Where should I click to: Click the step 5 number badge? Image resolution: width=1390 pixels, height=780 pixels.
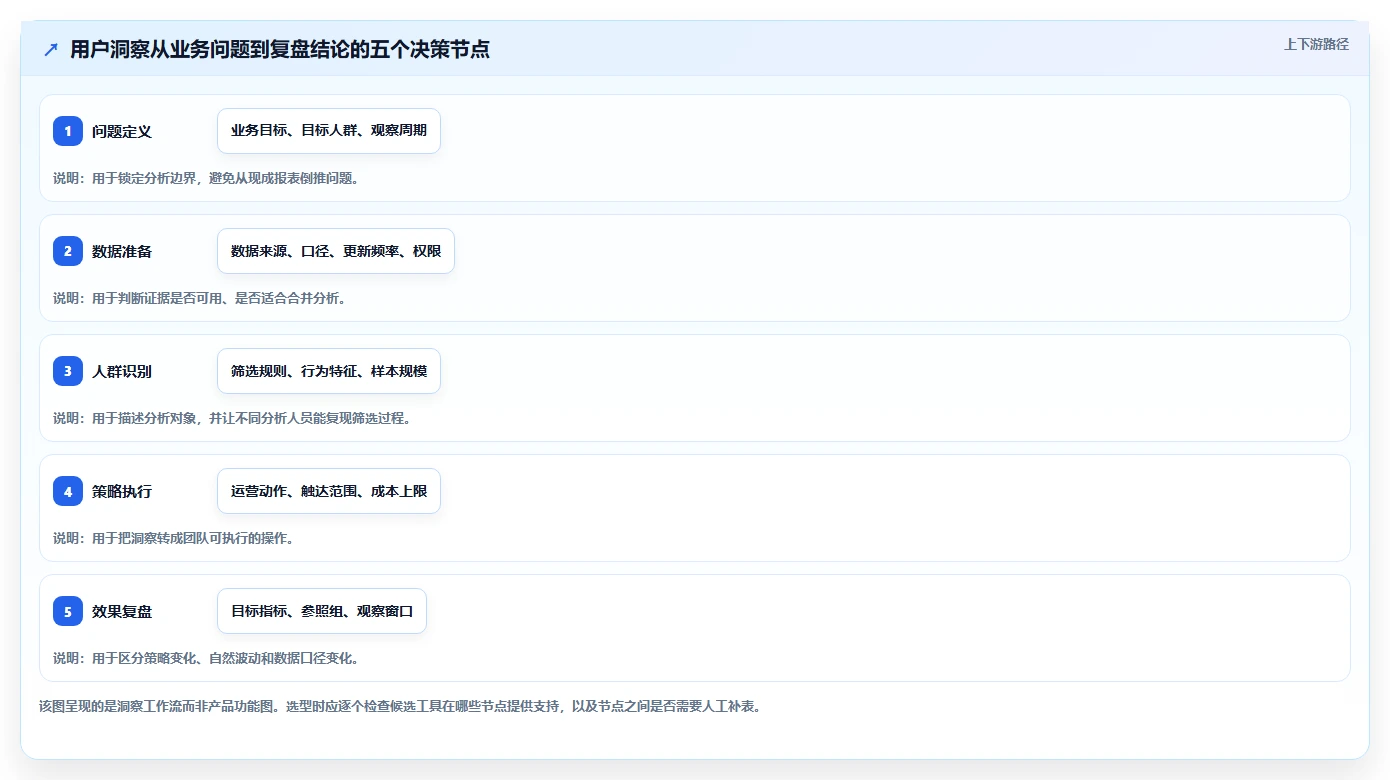[68, 611]
